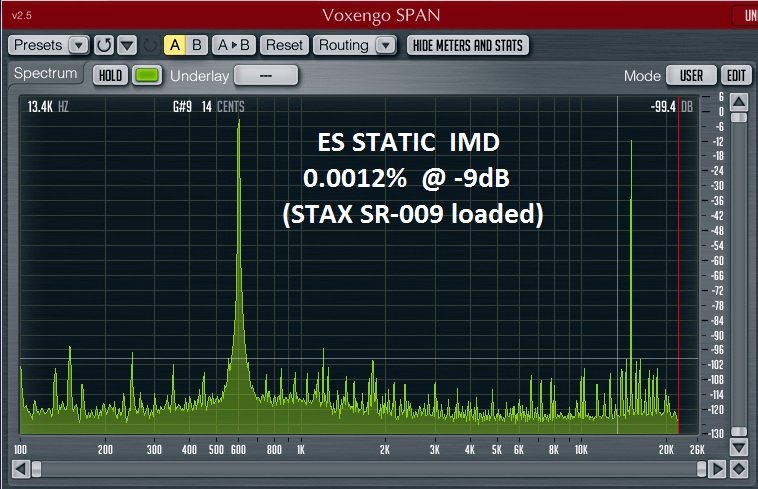The height and width of the screenshot is (489, 758).
Task: Open the USER mode selector
Action: [x=691, y=75]
